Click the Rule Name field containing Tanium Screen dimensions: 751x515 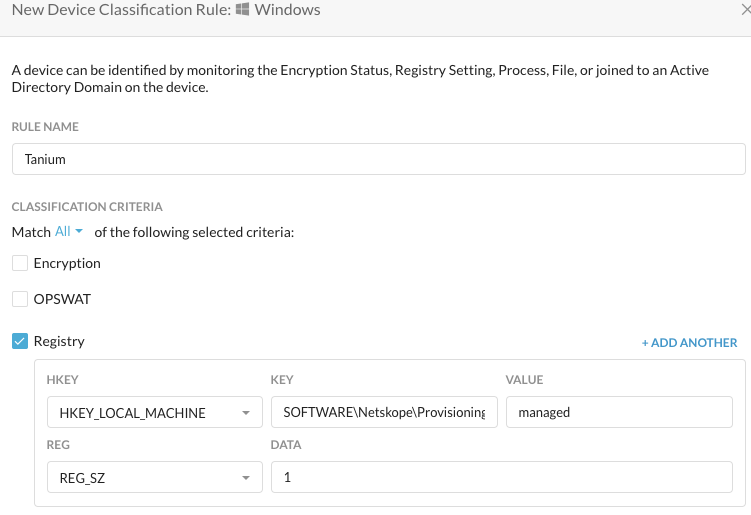[x=378, y=159]
